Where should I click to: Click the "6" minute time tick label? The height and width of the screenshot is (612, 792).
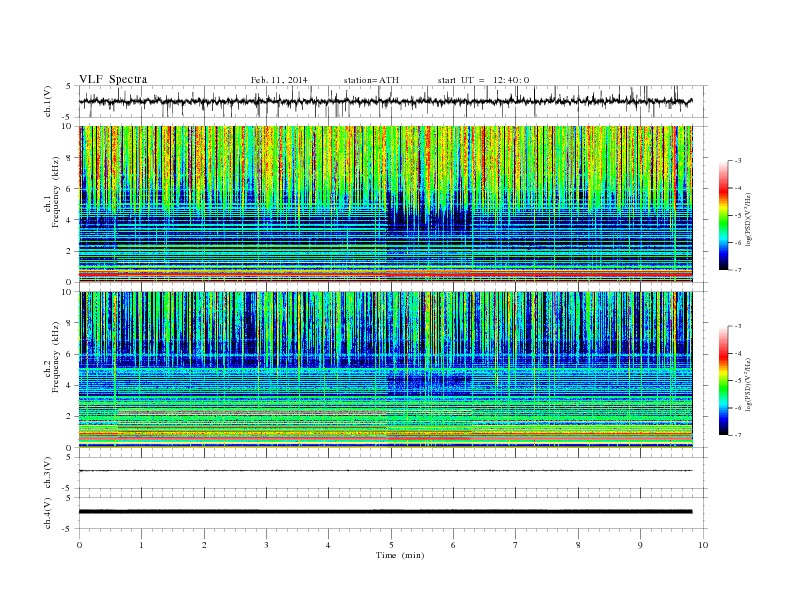point(453,545)
